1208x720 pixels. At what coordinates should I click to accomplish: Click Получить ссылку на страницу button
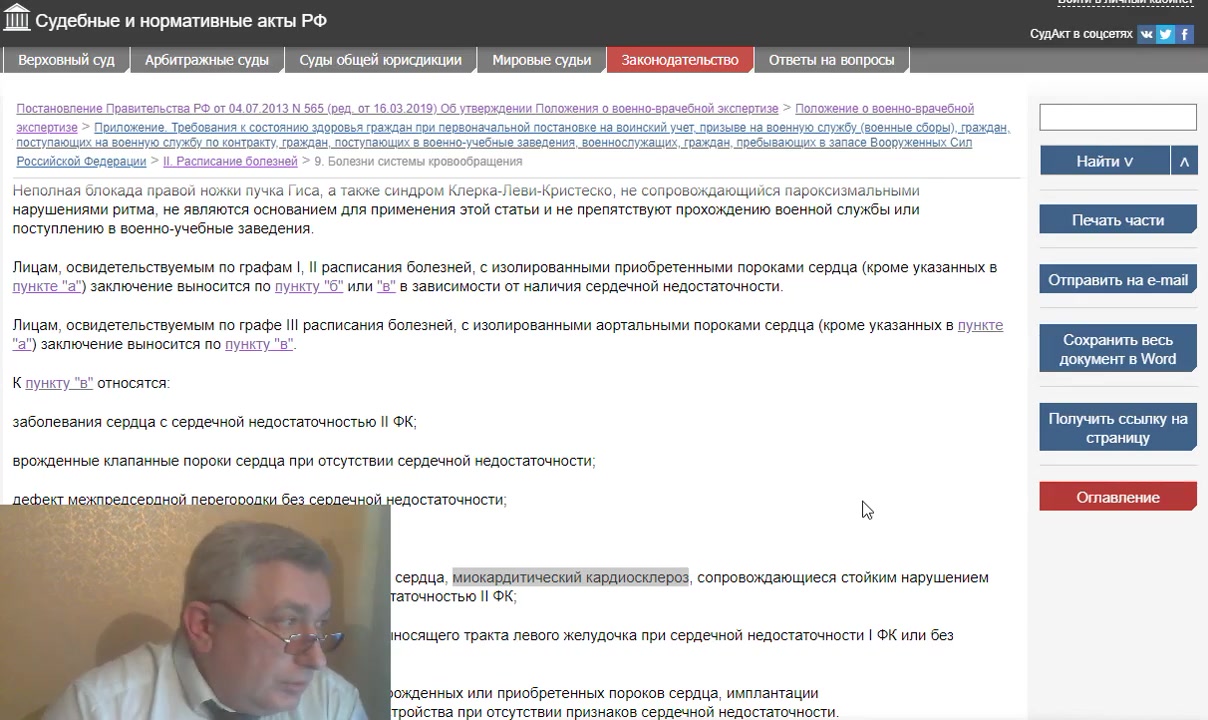(x=1118, y=428)
